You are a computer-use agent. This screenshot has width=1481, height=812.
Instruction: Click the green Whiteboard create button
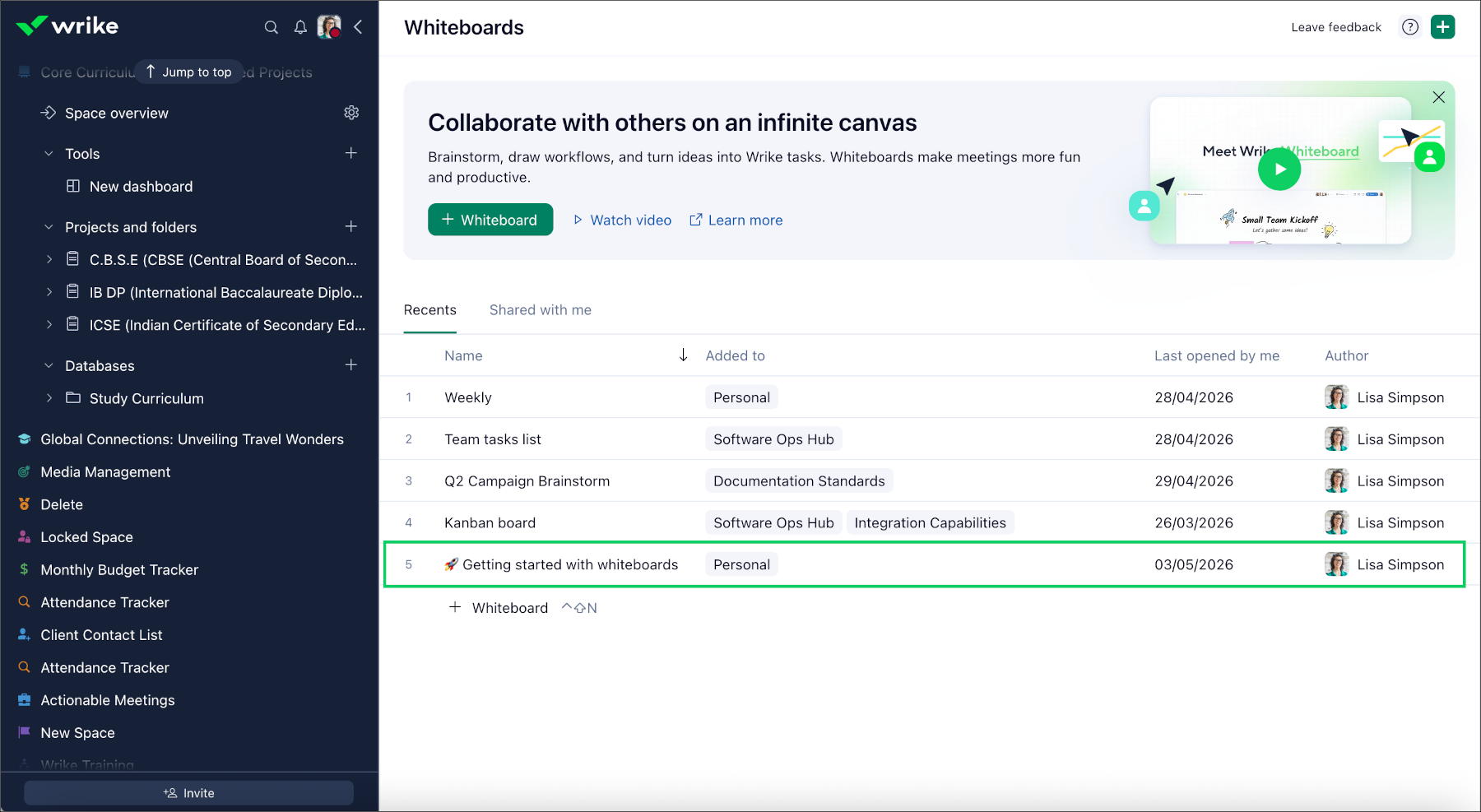(x=490, y=220)
